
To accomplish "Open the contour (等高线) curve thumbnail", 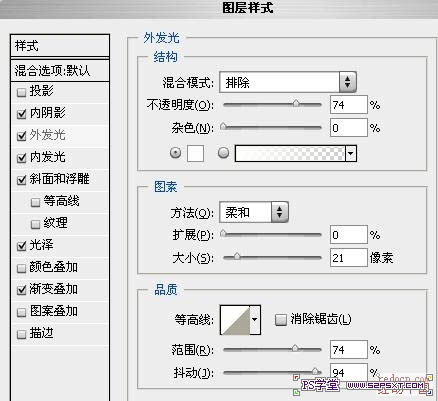I will 235,320.
